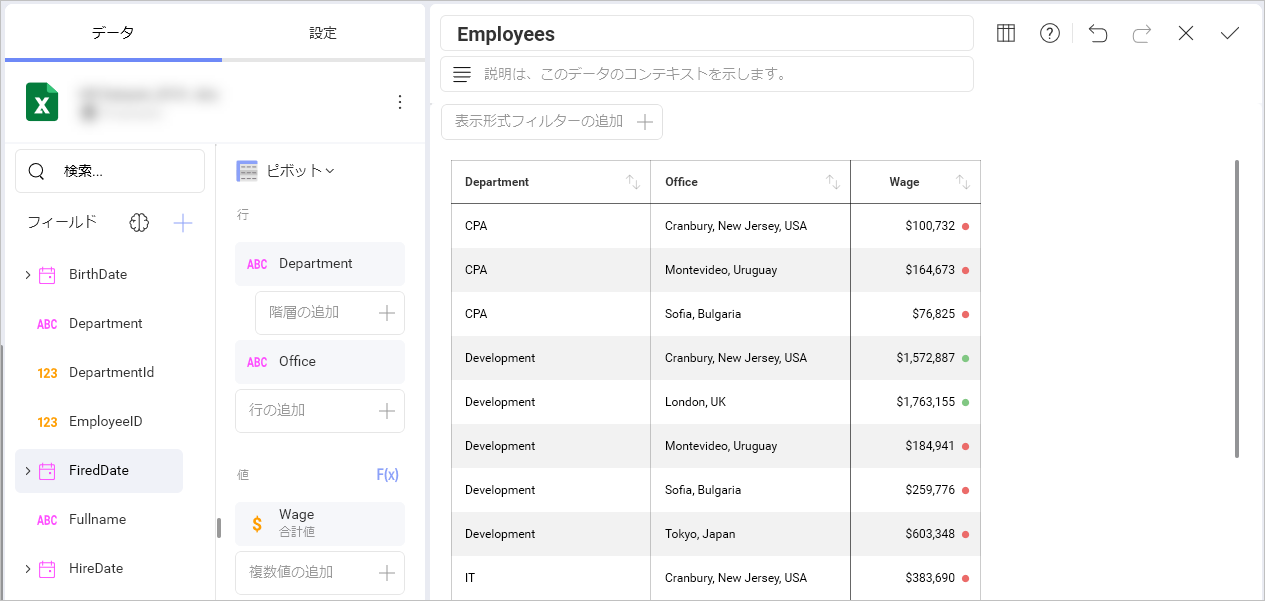
Task: Click the plus in 階層の追加
Action: pos(387,313)
